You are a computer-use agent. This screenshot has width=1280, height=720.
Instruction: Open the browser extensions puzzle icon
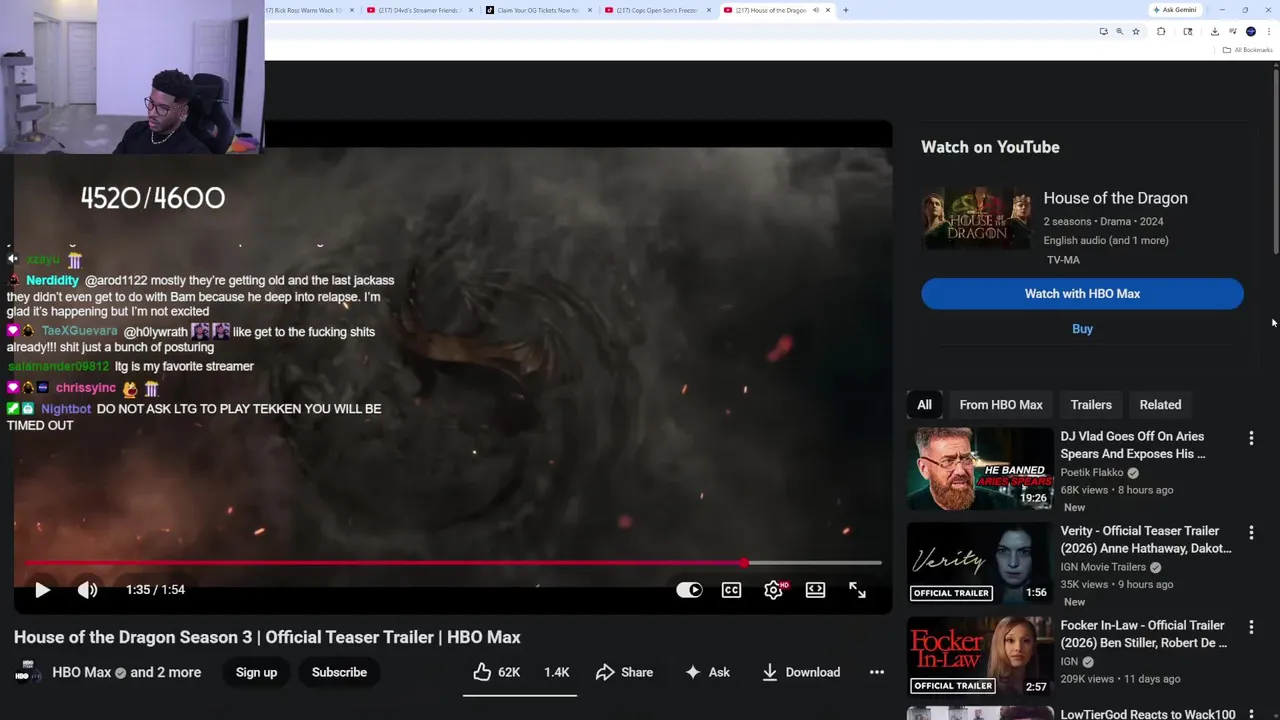(1161, 31)
